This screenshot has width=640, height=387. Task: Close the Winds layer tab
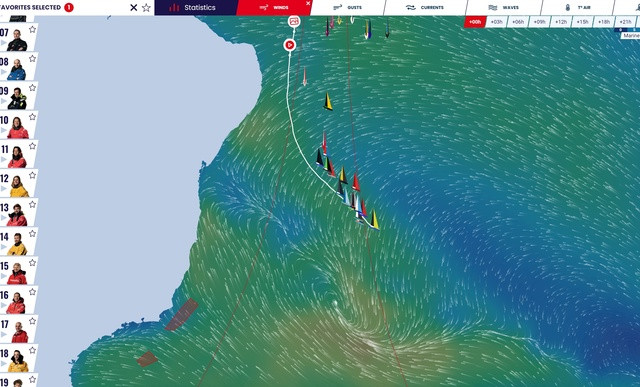tap(308, 3)
